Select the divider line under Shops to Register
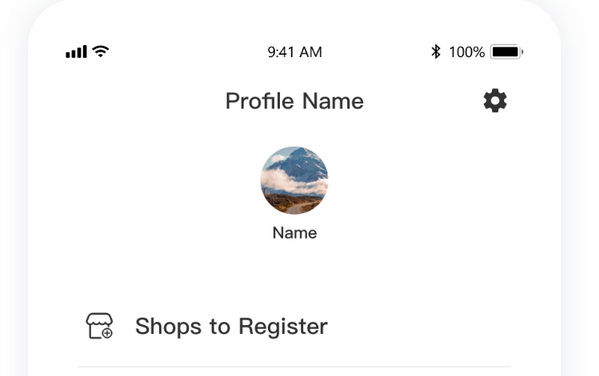The width and height of the screenshot is (599, 376). click(x=294, y=366)
